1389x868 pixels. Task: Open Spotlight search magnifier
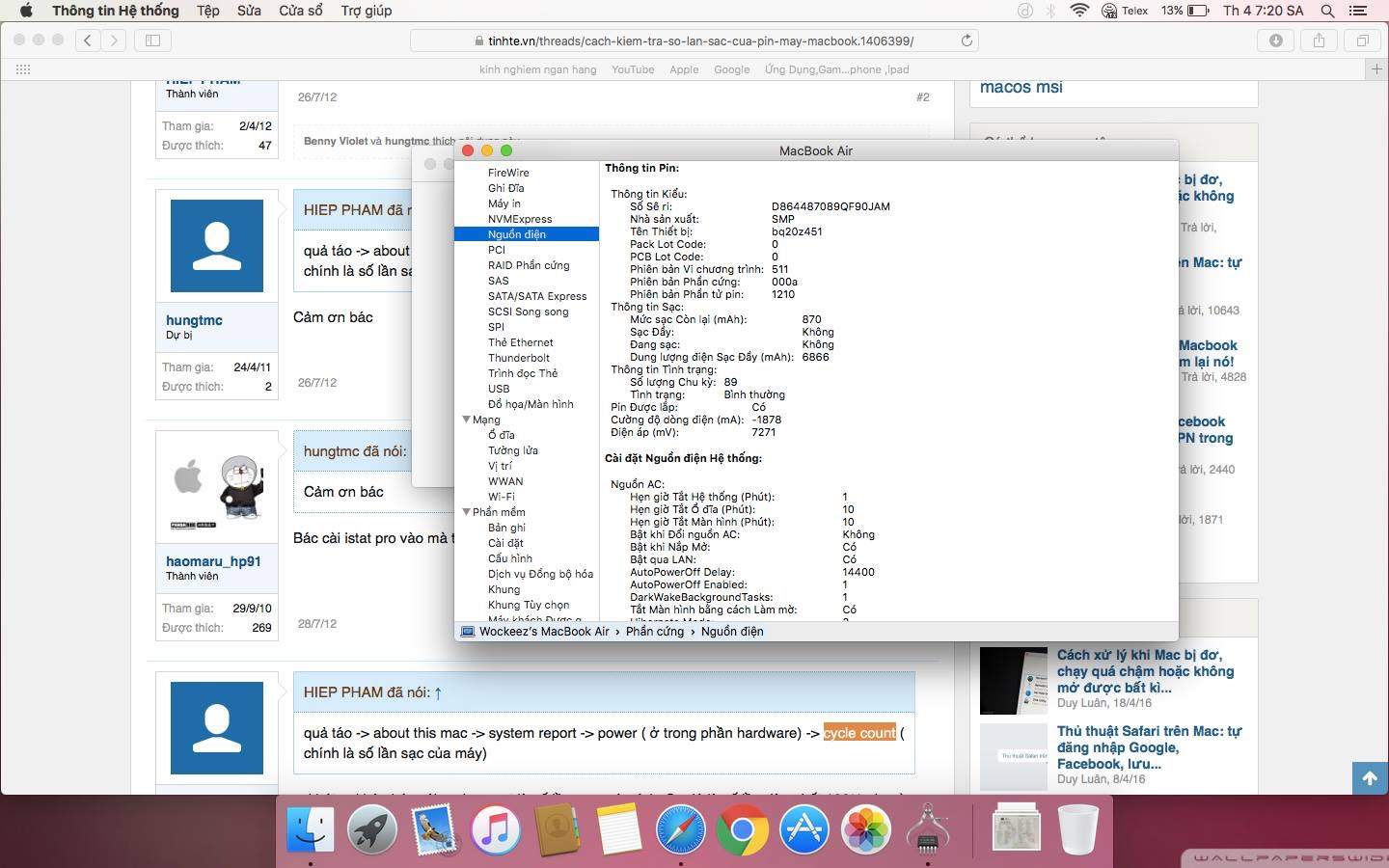pos(1327,11)
